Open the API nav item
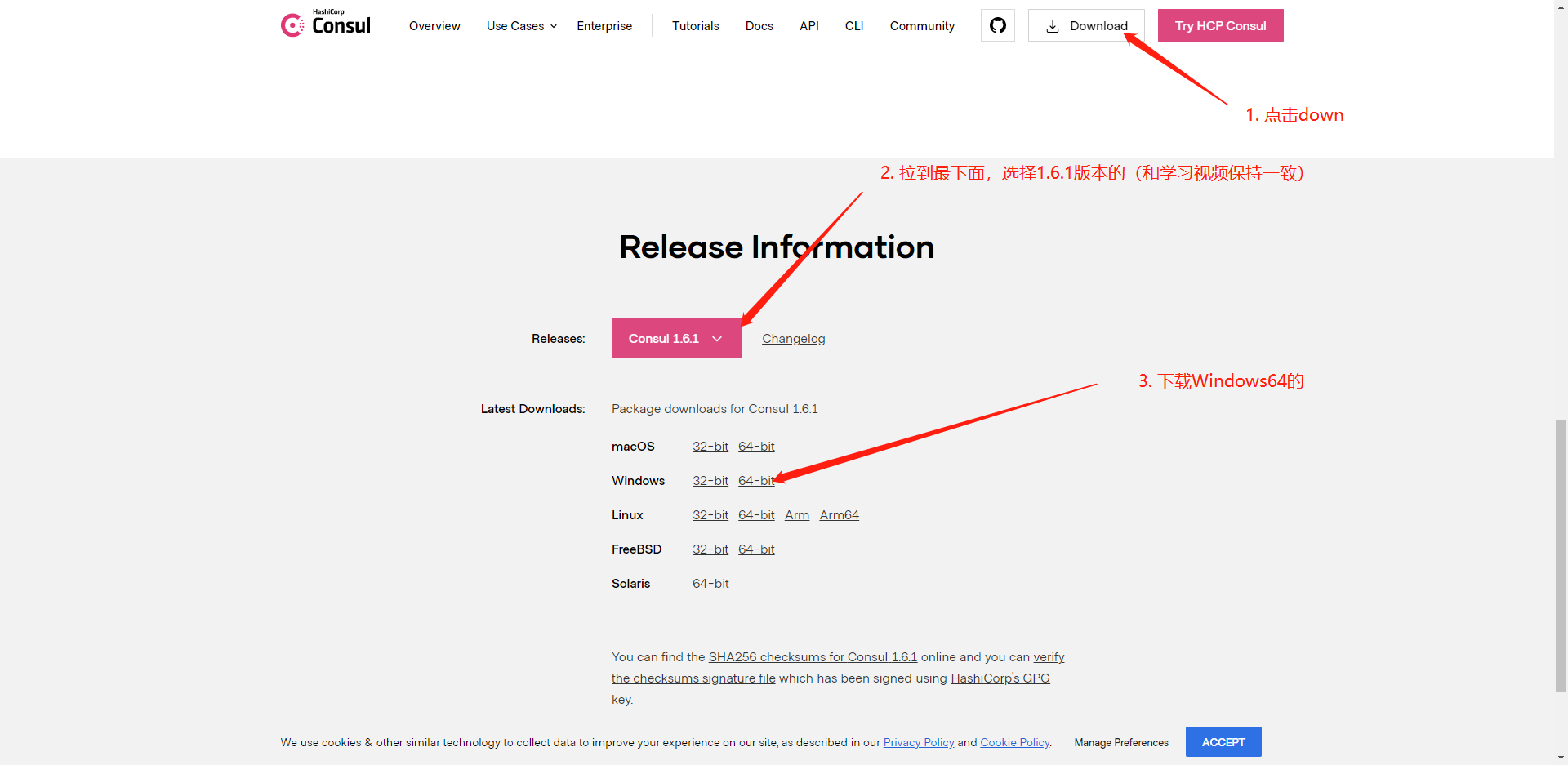Viewport: 1568px width, 765px height. 809,26
